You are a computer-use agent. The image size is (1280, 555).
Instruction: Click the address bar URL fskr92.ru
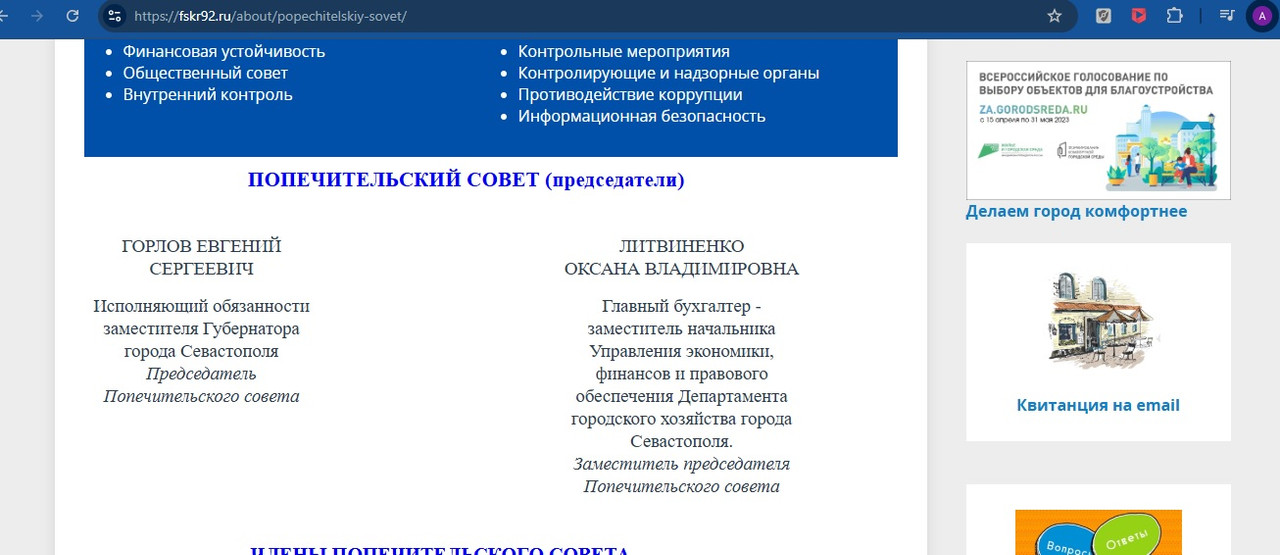point(270,16)
